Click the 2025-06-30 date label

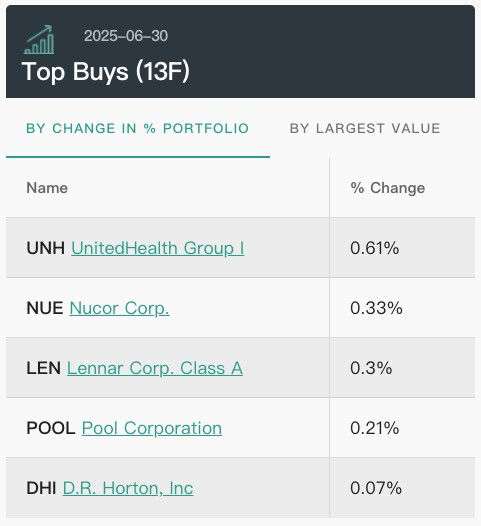tap(126, 36)
